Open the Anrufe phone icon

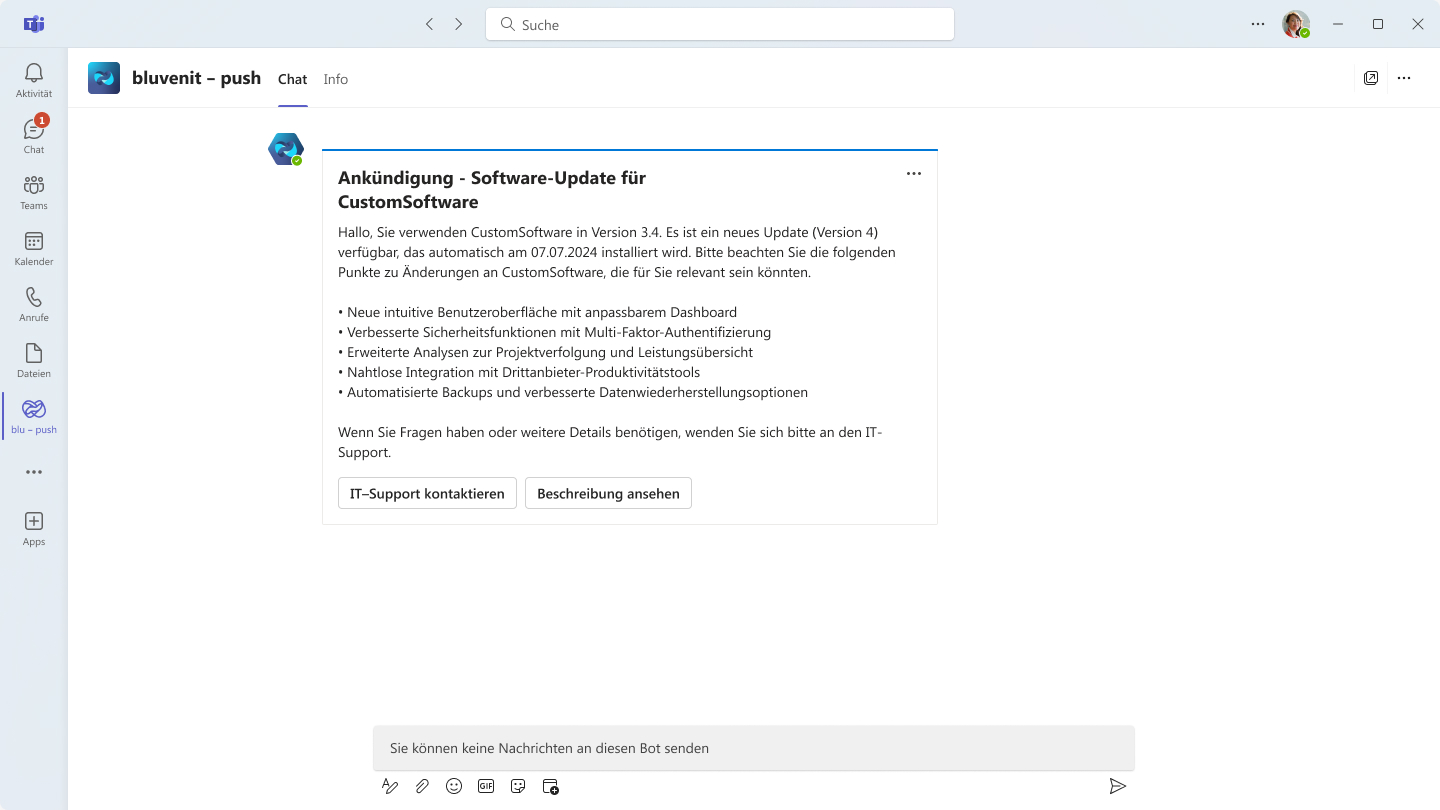(x=34, y=297)
